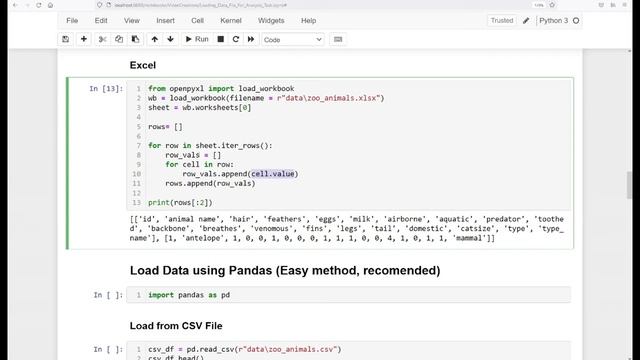The image size is (640, 360).
Task: Bookmark this page with star icon
Action: [552, 5]
